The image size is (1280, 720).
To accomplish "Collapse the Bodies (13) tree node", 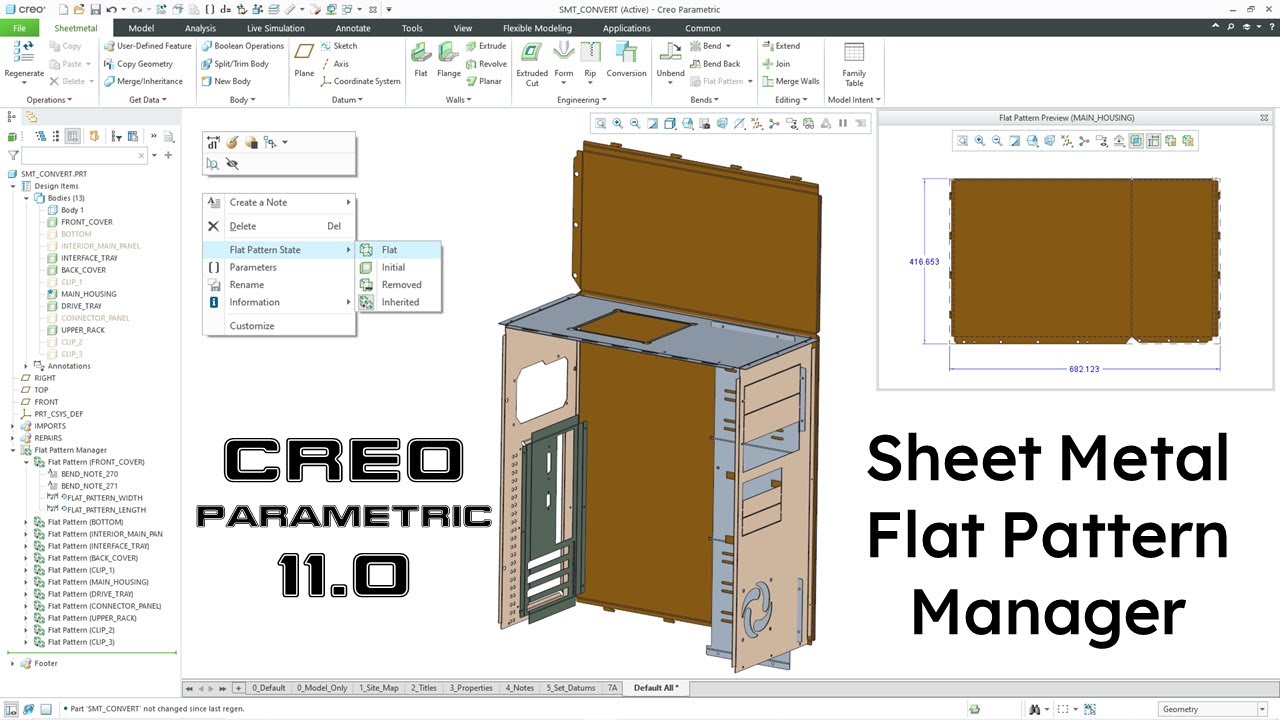I will pyautogui.click(x=28, y=198).
